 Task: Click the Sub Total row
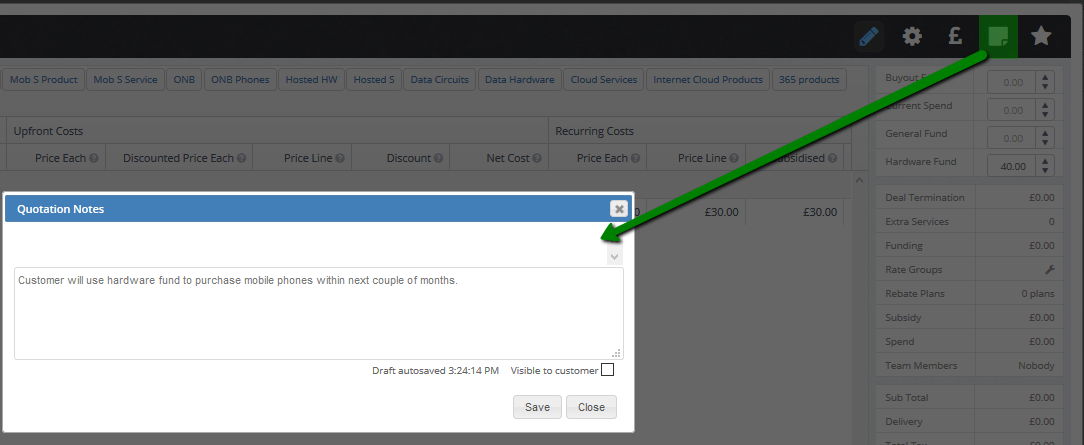969,398
